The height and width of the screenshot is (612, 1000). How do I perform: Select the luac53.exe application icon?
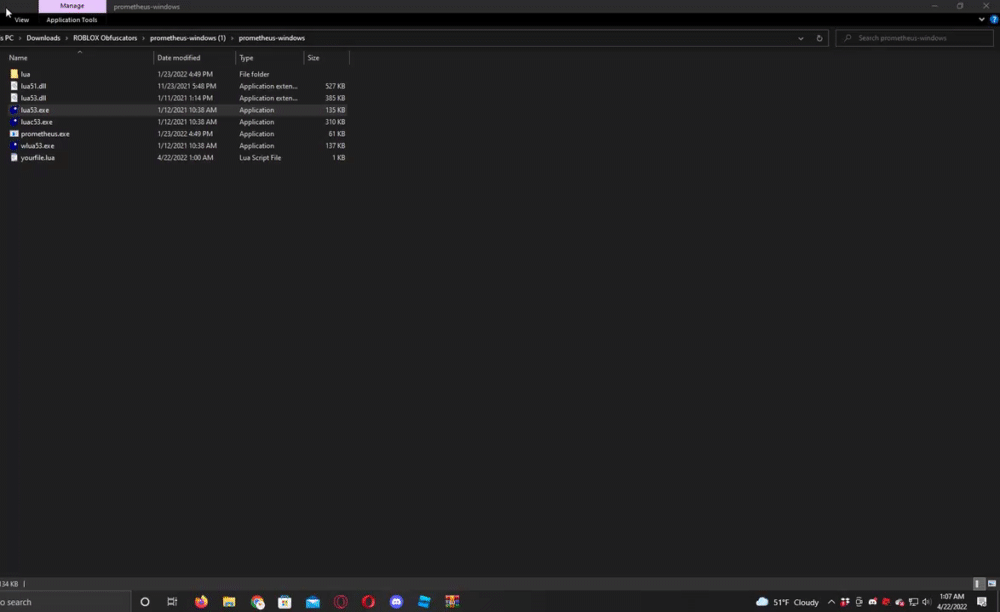coord(14,122)
